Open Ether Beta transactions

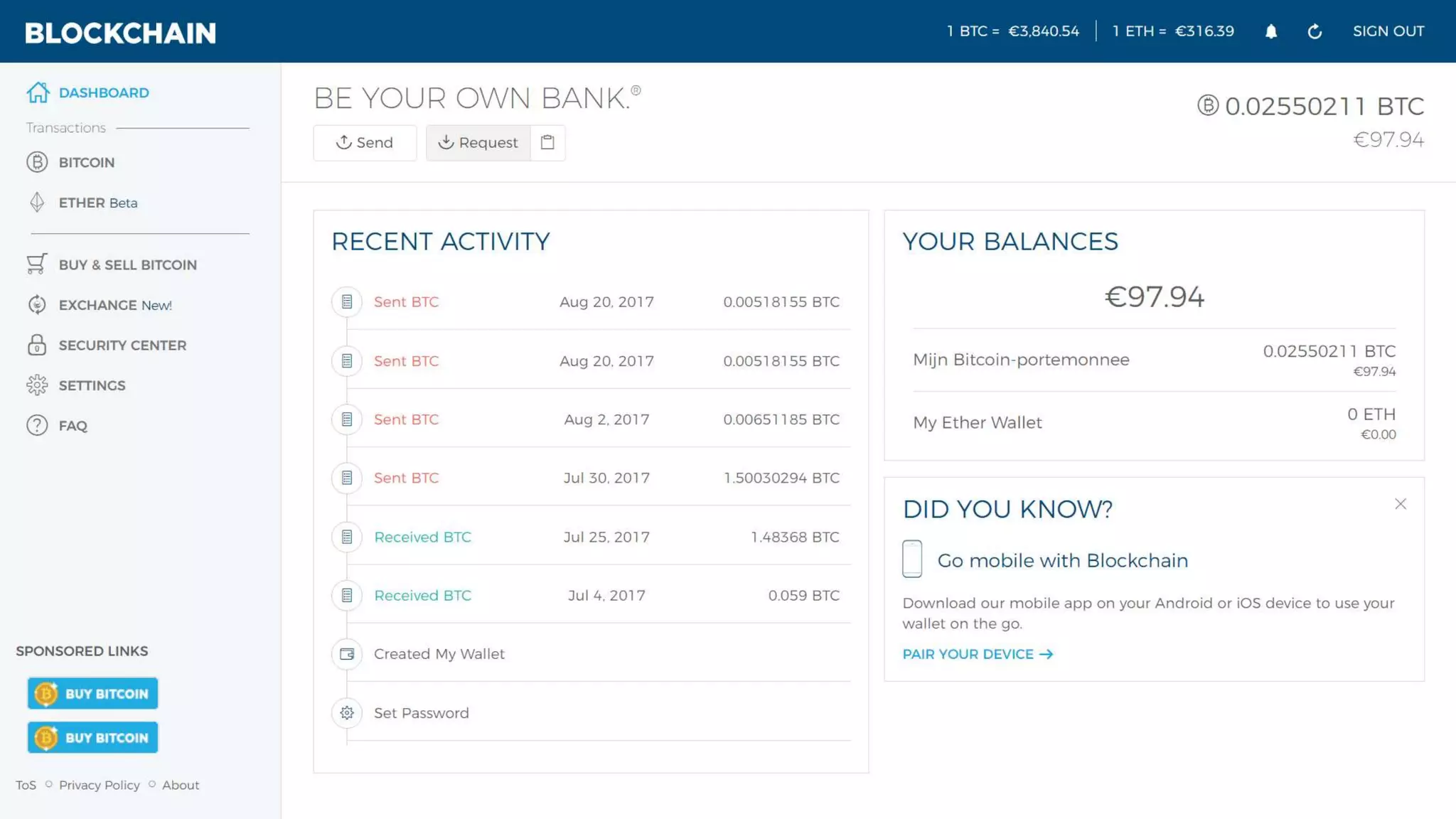pos(97,203)
